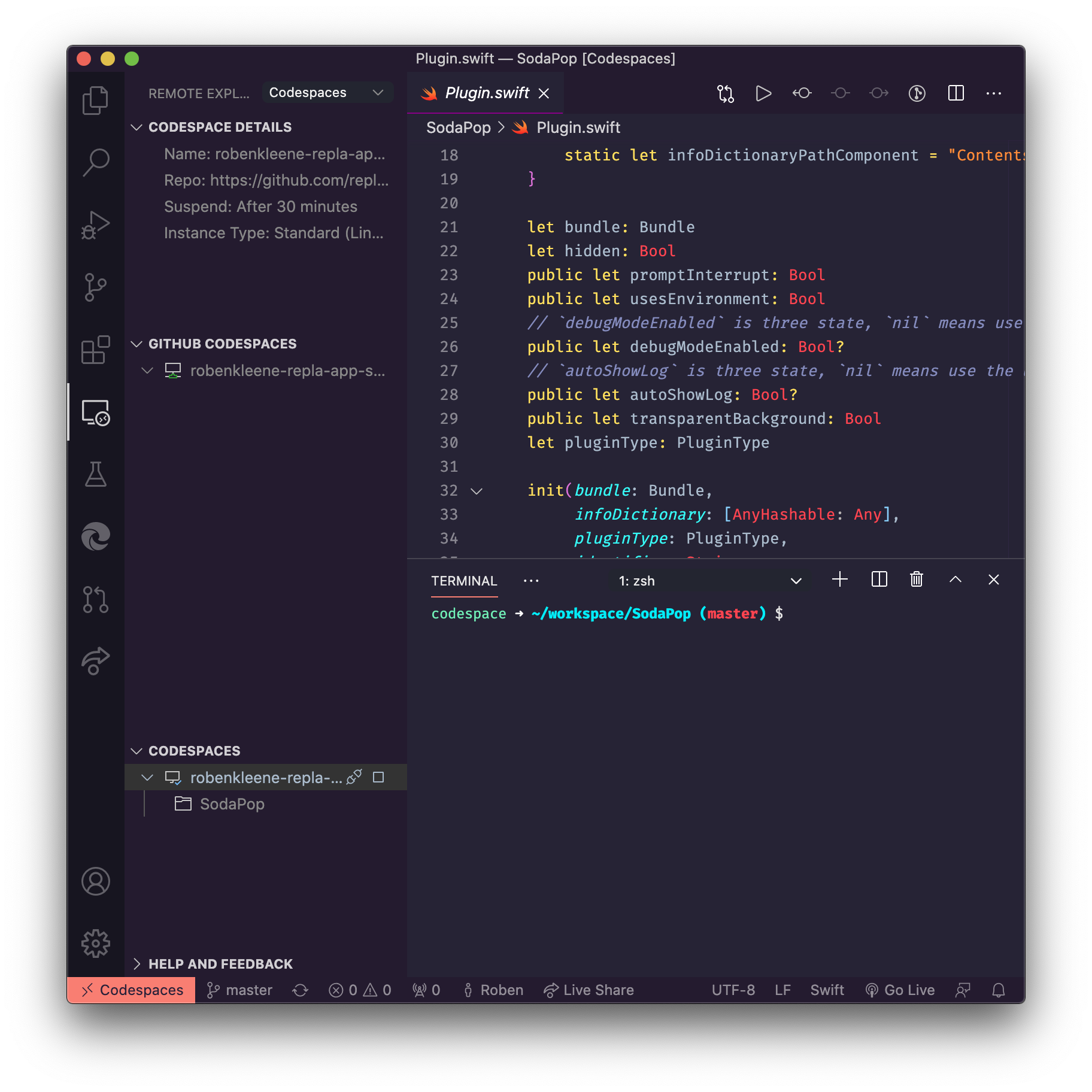Open the Search view in the activity bar
The height and width of the screenshot is (1092, 1092).
[x=96, y=162]
